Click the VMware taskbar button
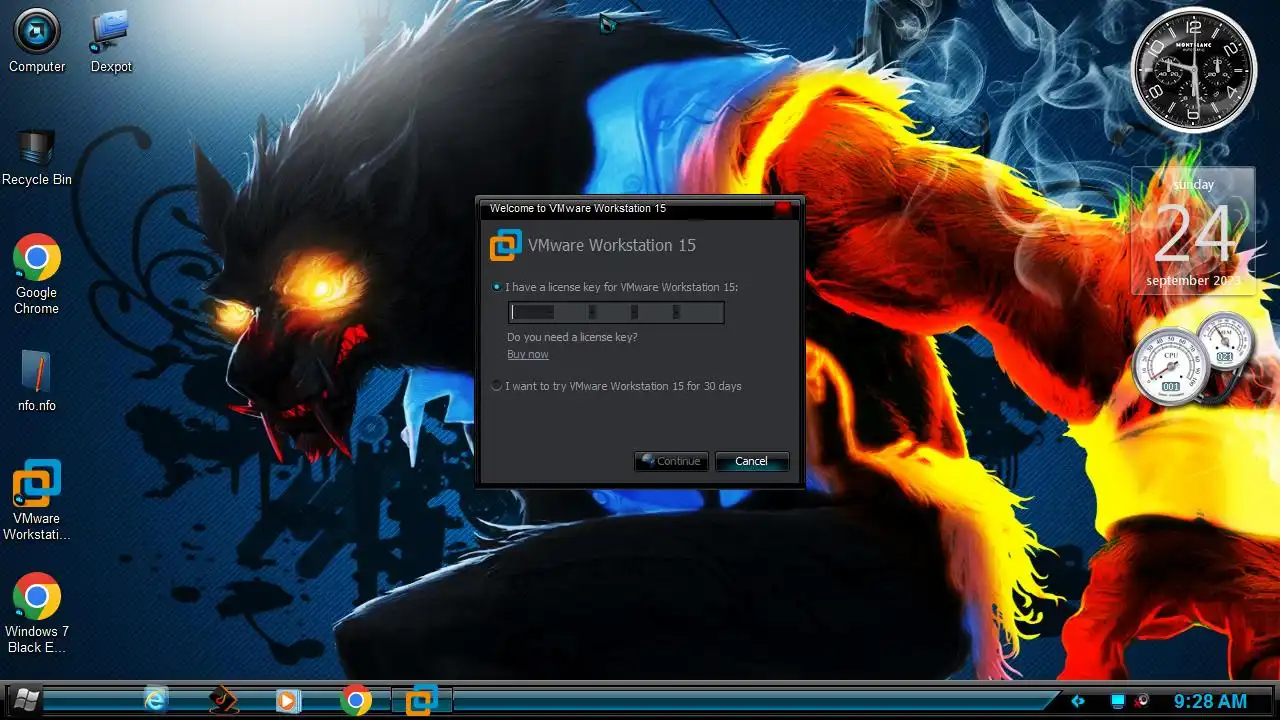This screenshot has width=1280, height=720. pyautogui.click(x=421, y=700)
